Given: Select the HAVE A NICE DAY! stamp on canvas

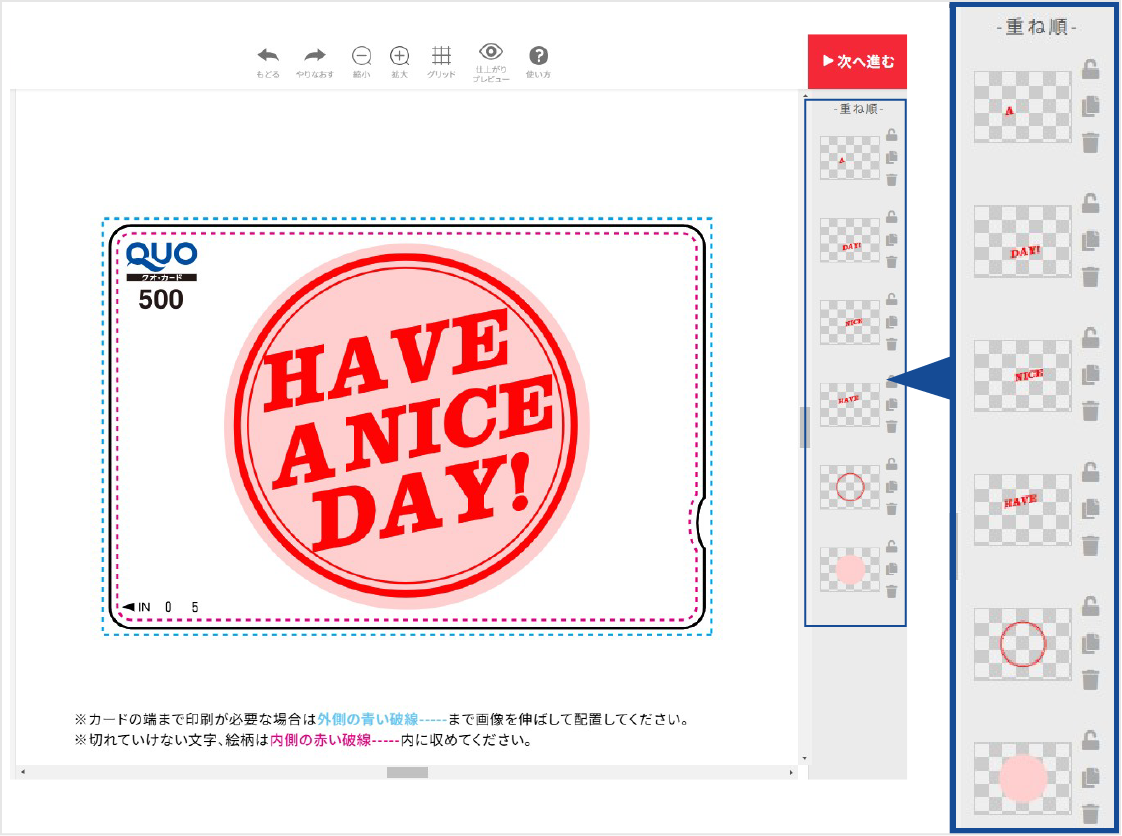Looking at the screenshot, I should point(407,425).
